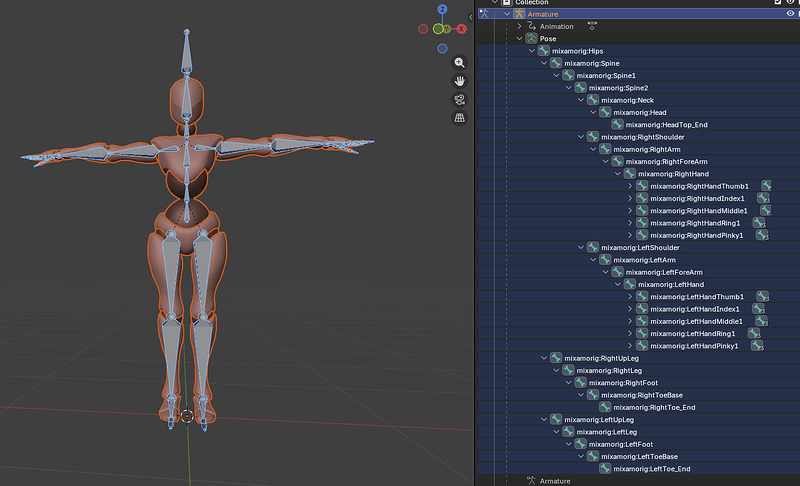800x486 pixels.
Task: Expand the Animation row
Action: tap(519, 26)
